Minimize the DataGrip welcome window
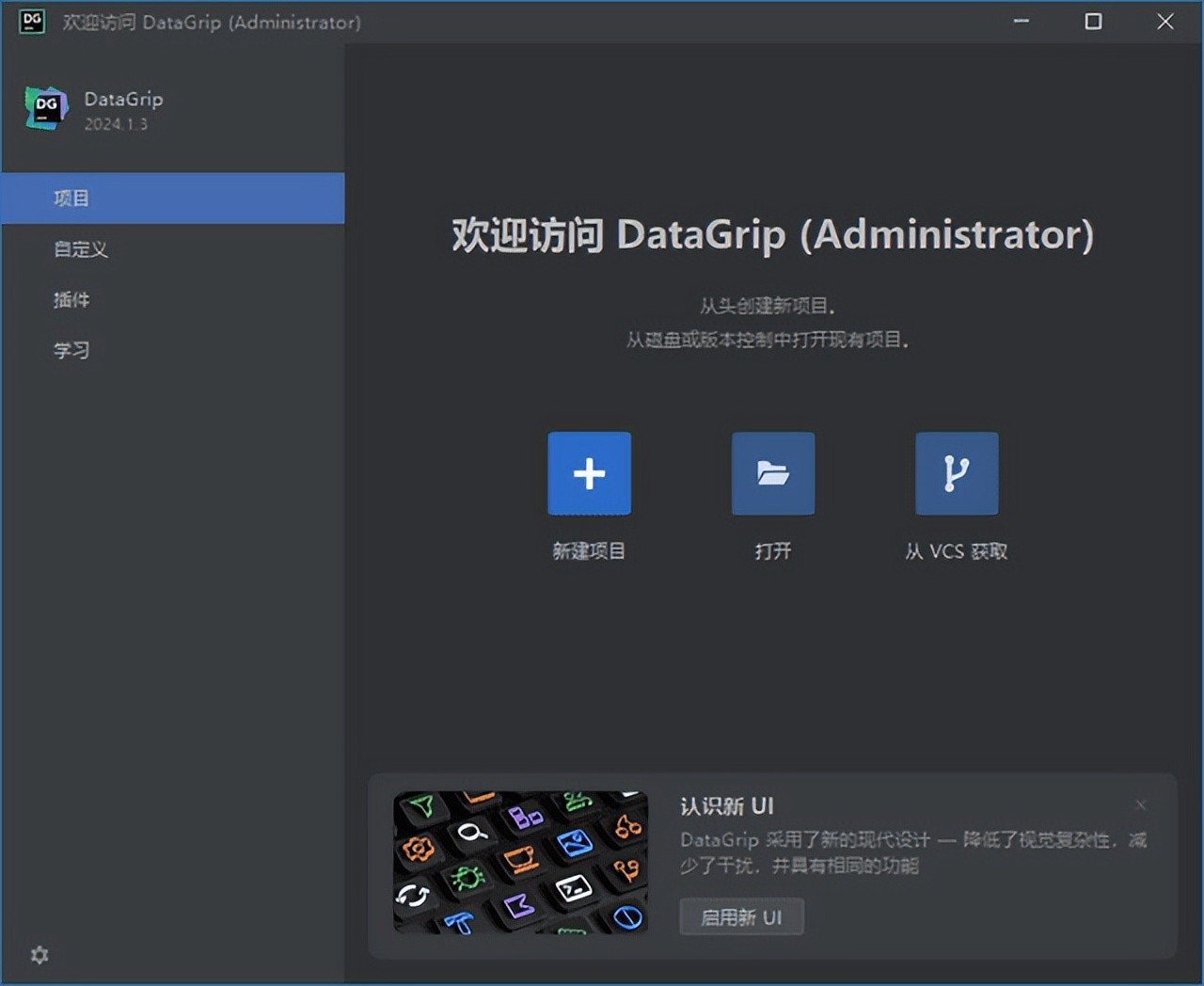The width and height of the screenshot is (1204, 986). pyautogui.click(x=1021, y=22)
